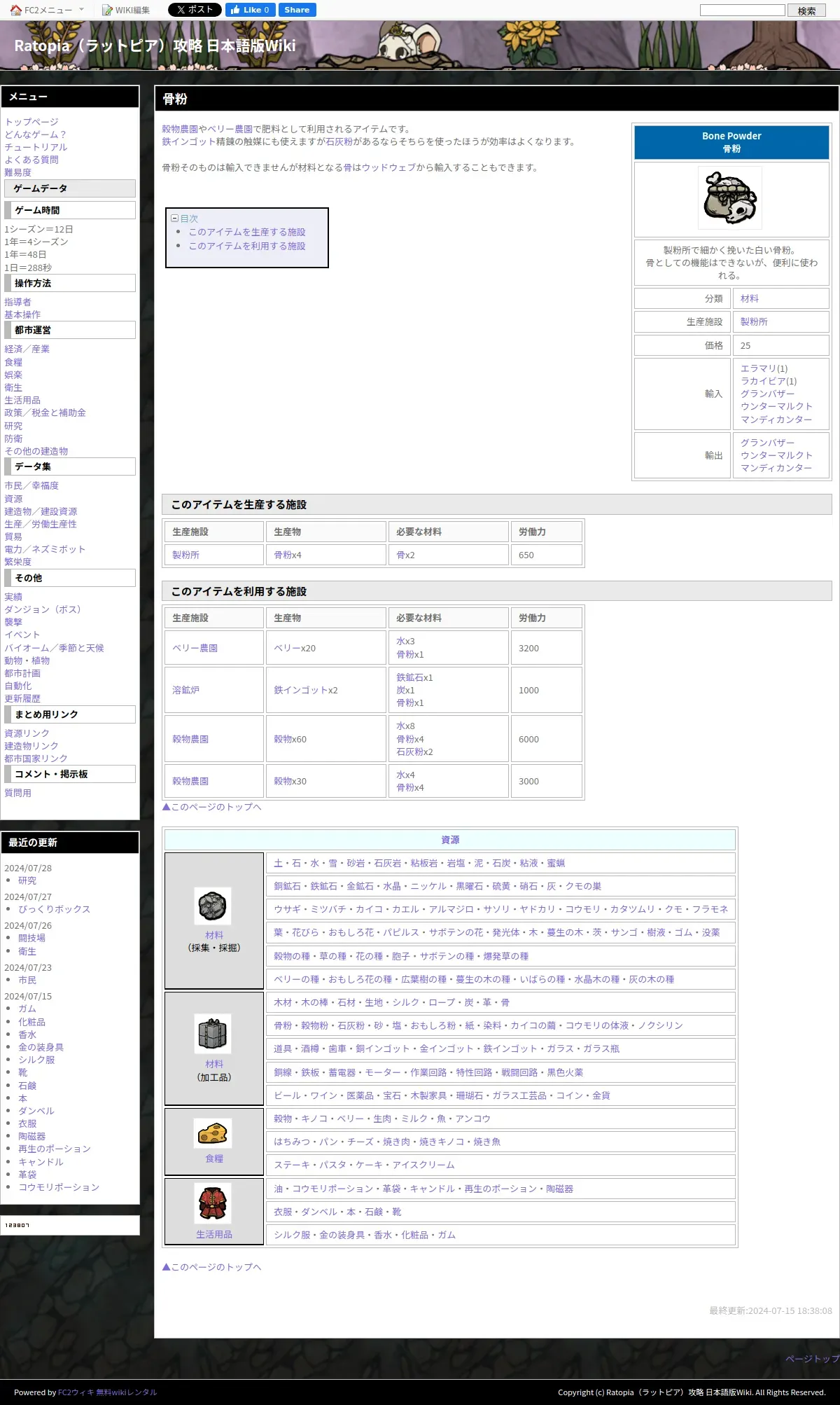Open 溶鉱炉 in usage table
The width and height of the screenshot is (840, 1405).
point(185,690)
